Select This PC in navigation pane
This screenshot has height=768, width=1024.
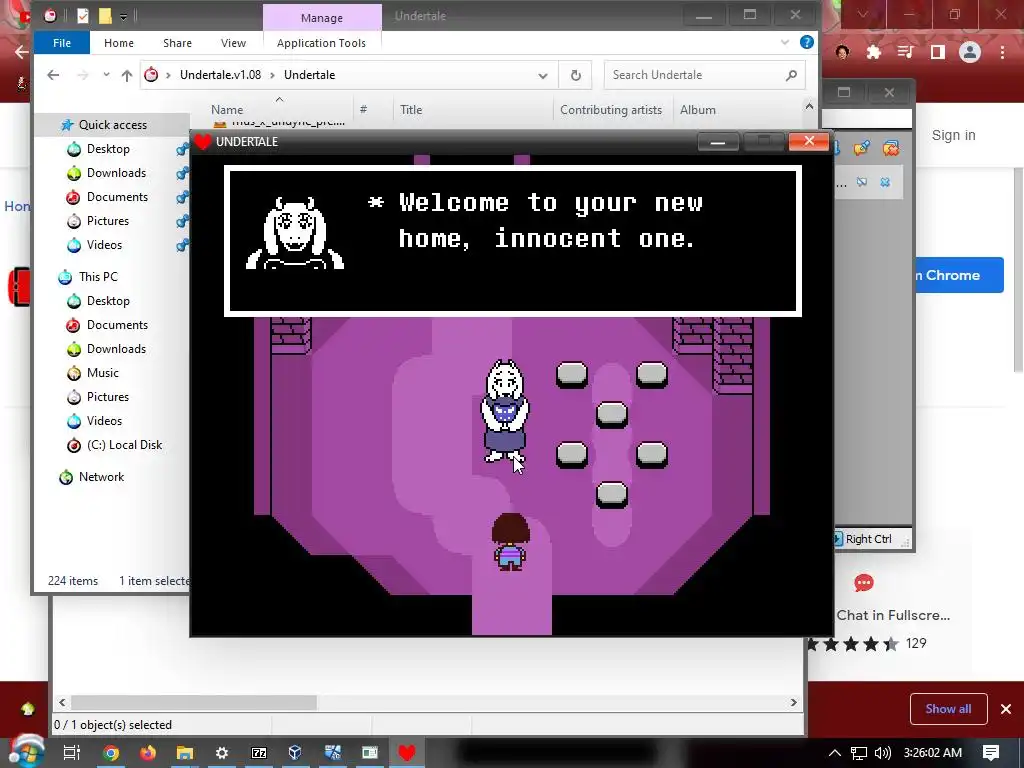[x=98, y=277]
